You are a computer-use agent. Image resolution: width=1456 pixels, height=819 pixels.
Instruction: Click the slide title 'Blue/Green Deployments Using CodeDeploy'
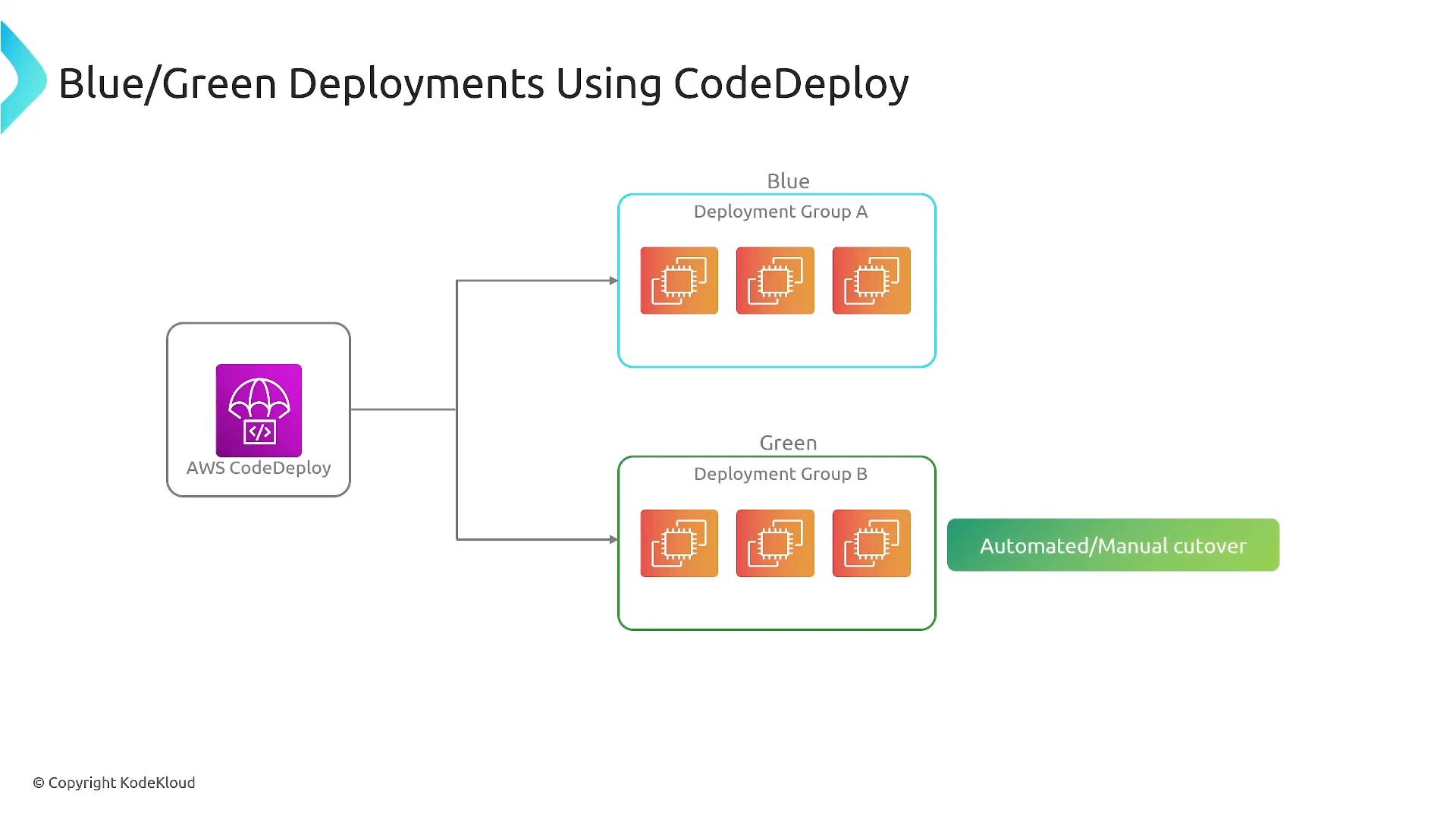tap(484, 83)
